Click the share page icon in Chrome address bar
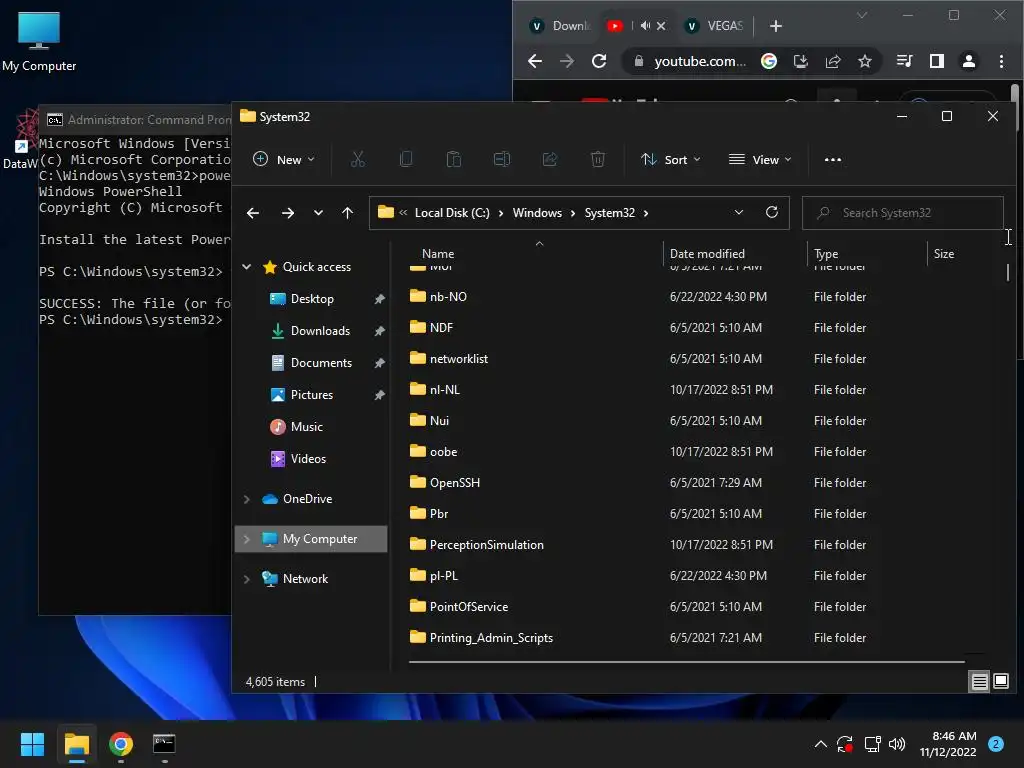Image resolution: width=1024 pixels, height=768 pixels. [x=833, y=61]
